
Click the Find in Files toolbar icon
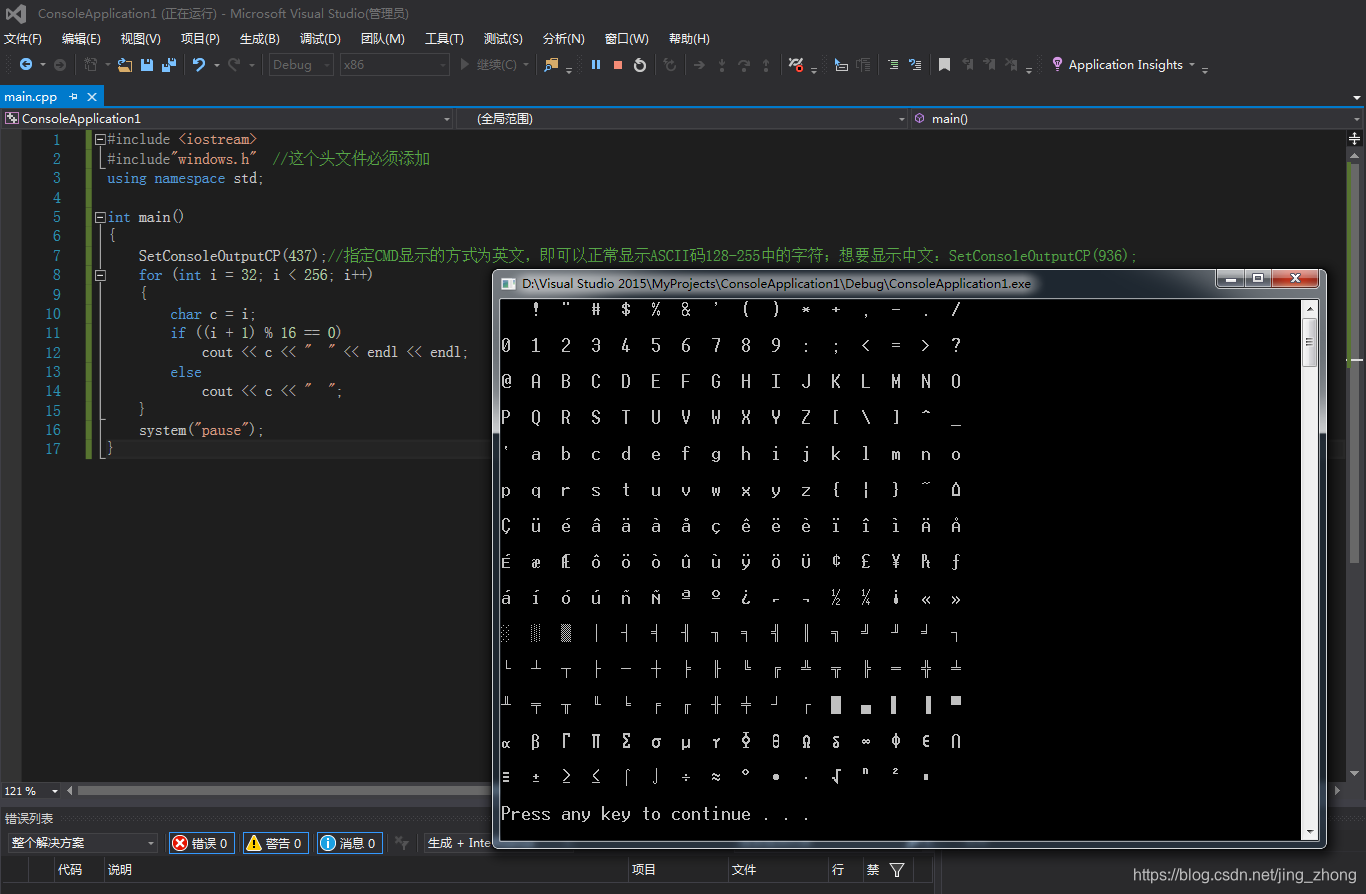551,65
